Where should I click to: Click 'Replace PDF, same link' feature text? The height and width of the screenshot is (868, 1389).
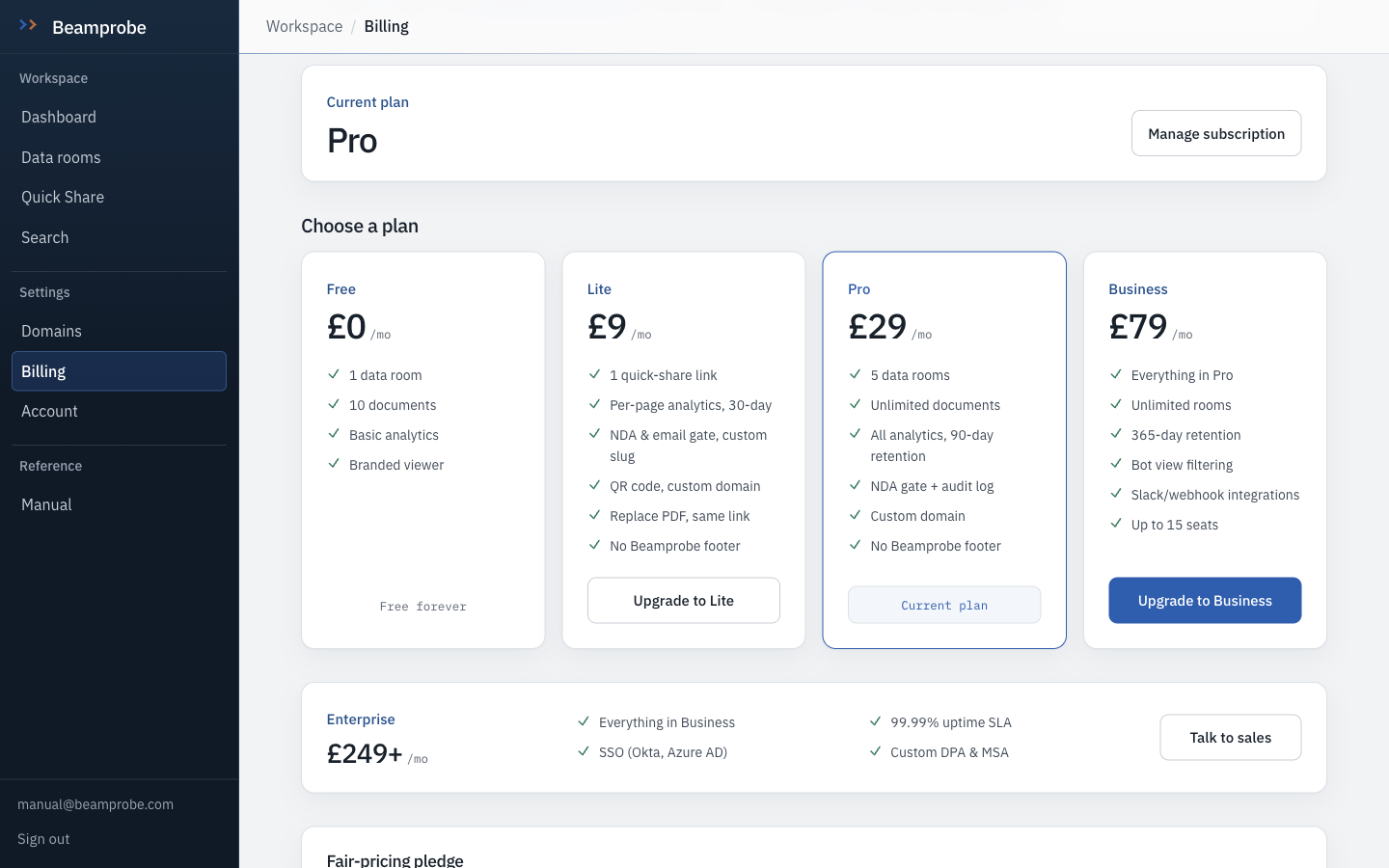click(680, 516)
